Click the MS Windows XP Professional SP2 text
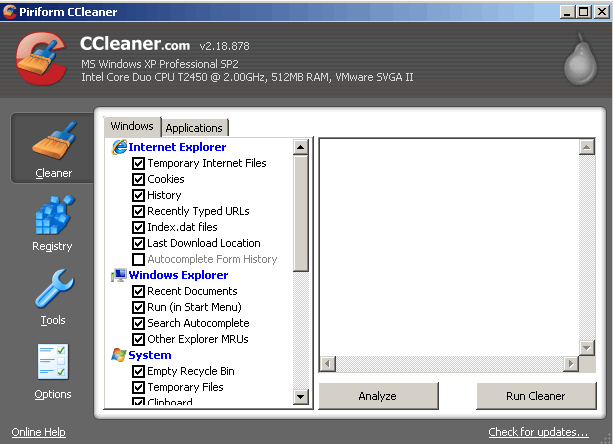The height and width of the screenshot is (444, 613). 160,64
